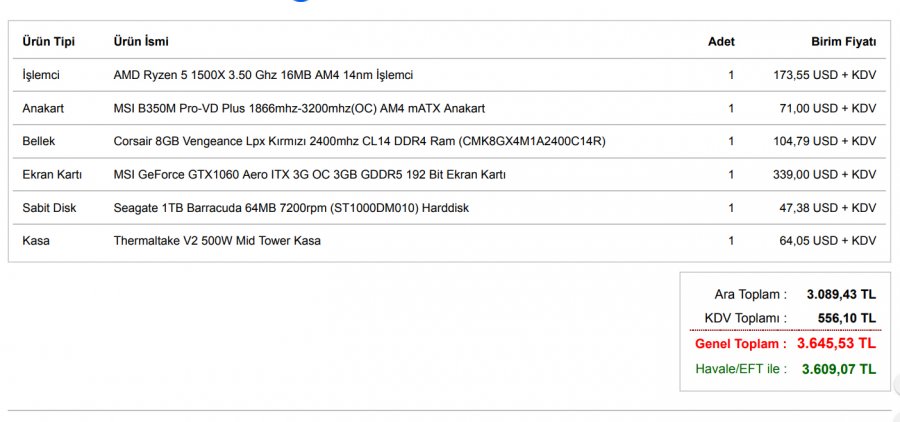Click the price 104,79 USD + KDV
The width and height of the screenshot is (900, 422).
point(825,141)
